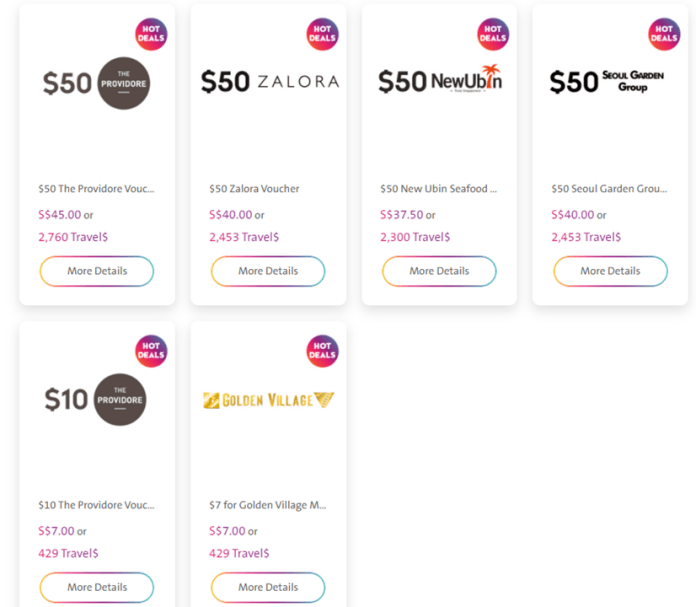Open More Details for Zalora voucher

click(x=268, y=271)
